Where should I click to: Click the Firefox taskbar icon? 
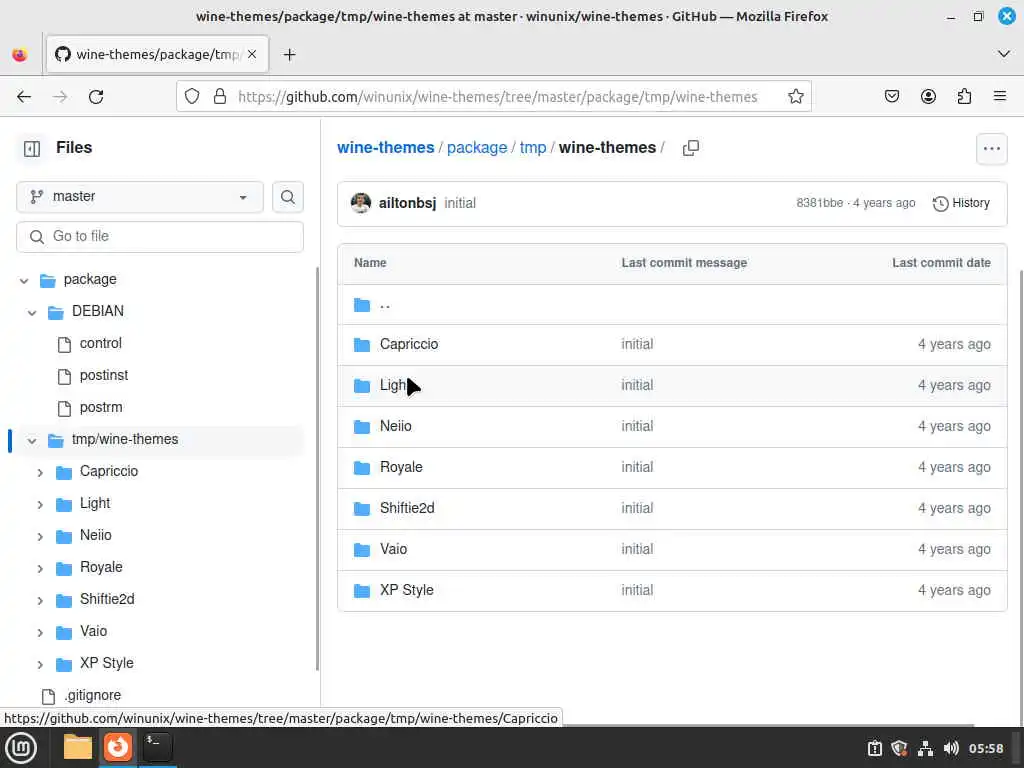(118, 747)
